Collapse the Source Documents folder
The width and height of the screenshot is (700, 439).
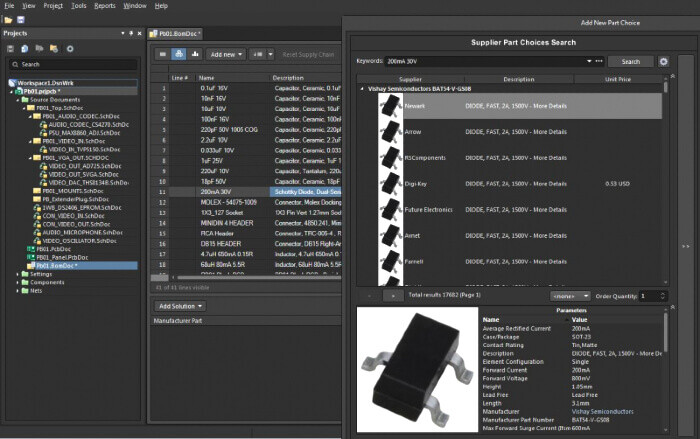tap(18, 100)
